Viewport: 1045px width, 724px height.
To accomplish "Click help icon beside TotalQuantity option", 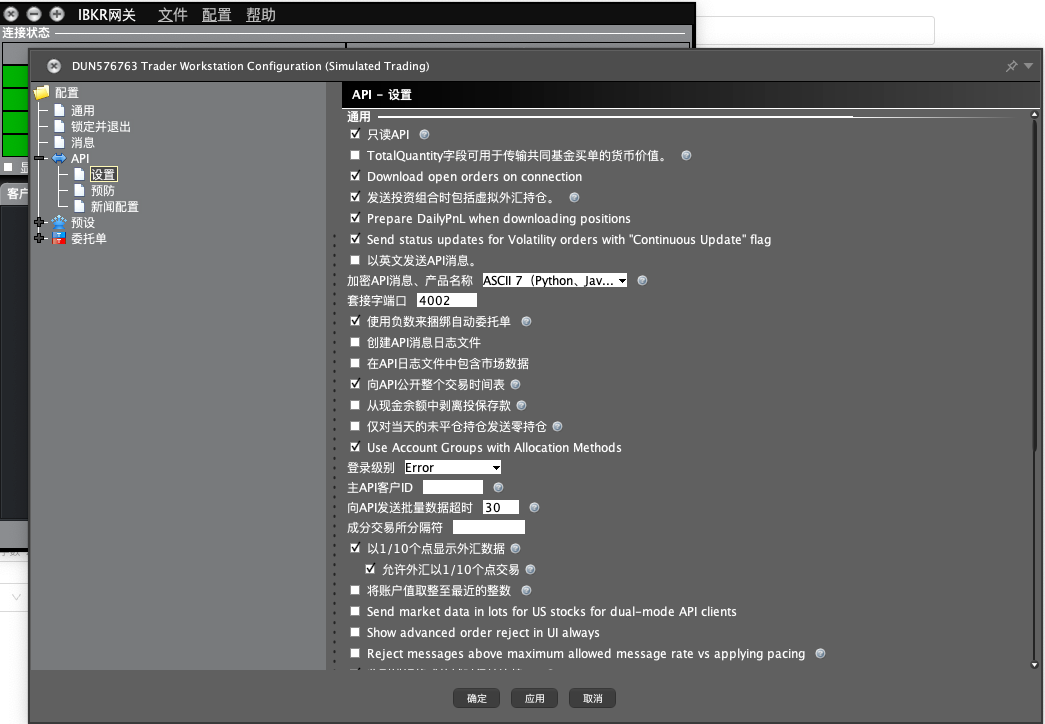I will tap(686, 155).
